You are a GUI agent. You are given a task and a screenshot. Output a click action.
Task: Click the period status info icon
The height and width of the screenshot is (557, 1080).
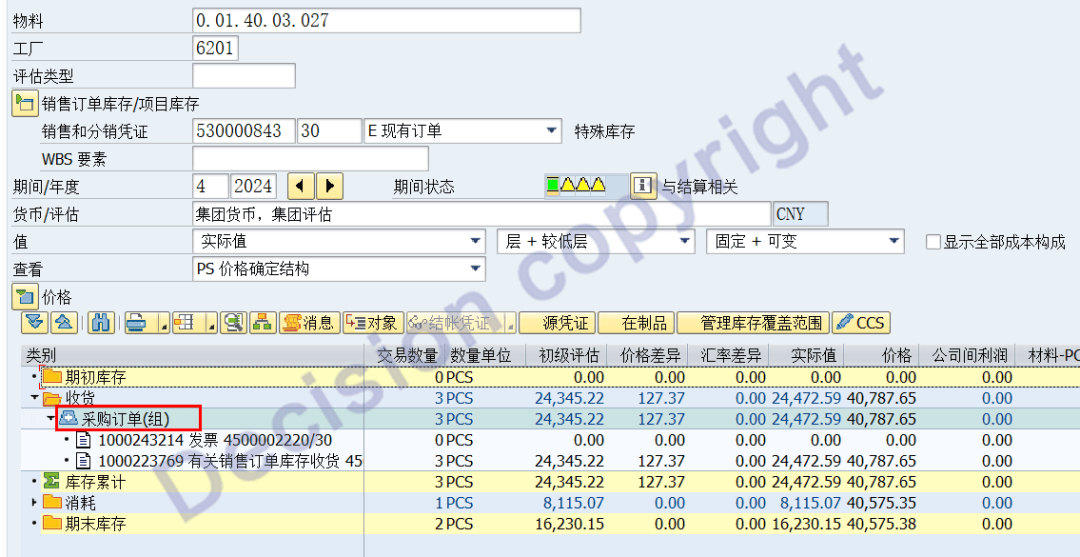tap(643, 186)
